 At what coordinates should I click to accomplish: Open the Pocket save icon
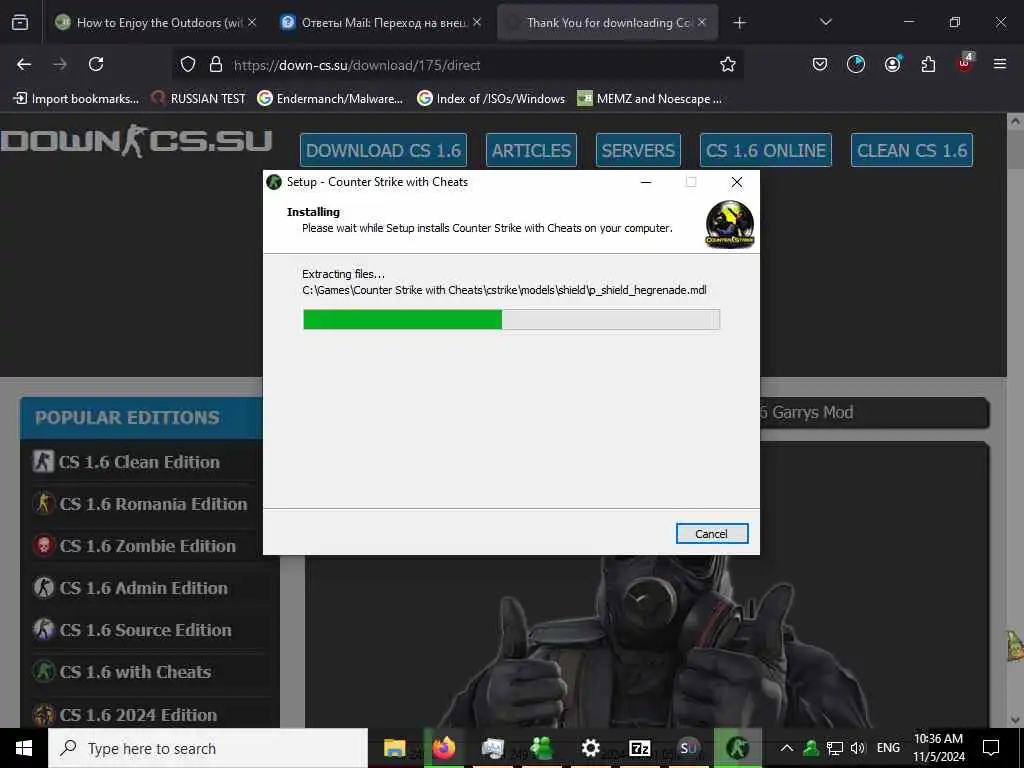820,64
